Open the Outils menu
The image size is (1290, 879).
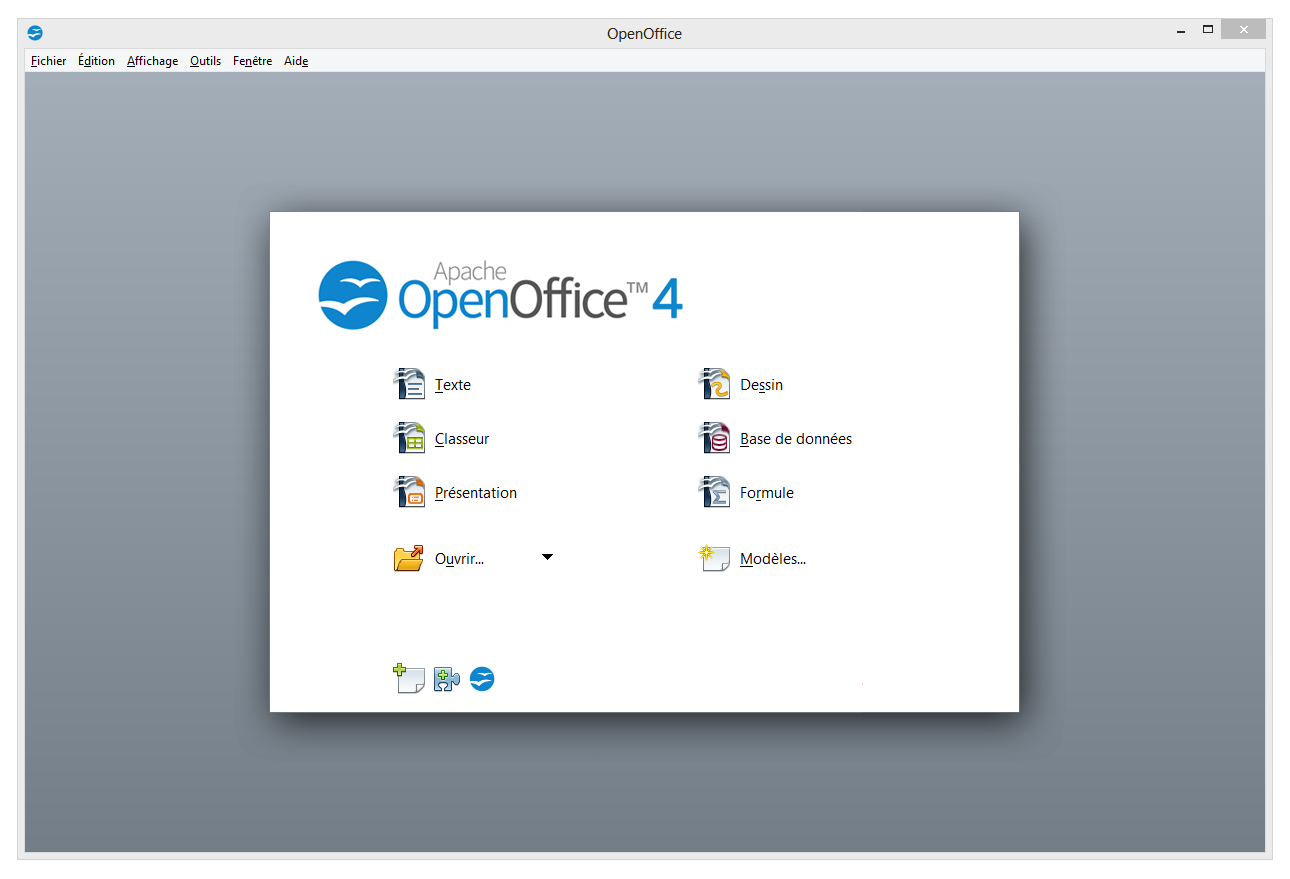(205, 61)
